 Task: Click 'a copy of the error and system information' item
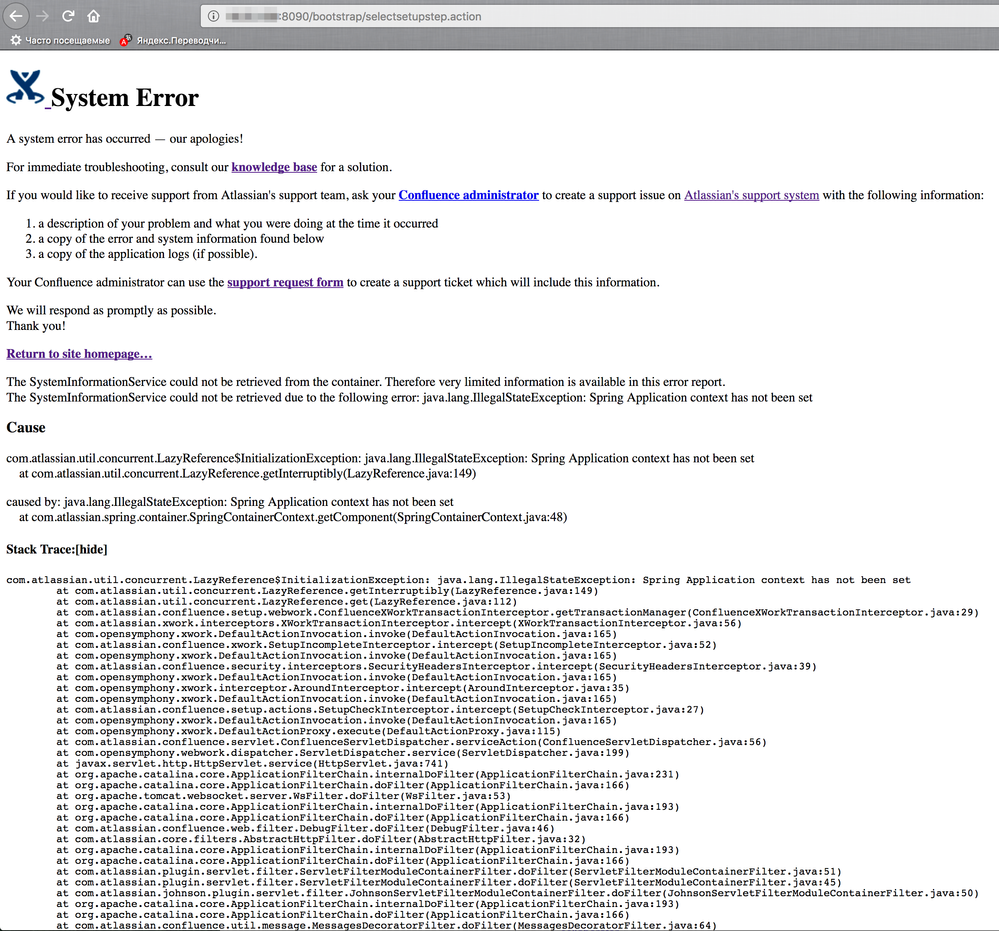[181, 238]
